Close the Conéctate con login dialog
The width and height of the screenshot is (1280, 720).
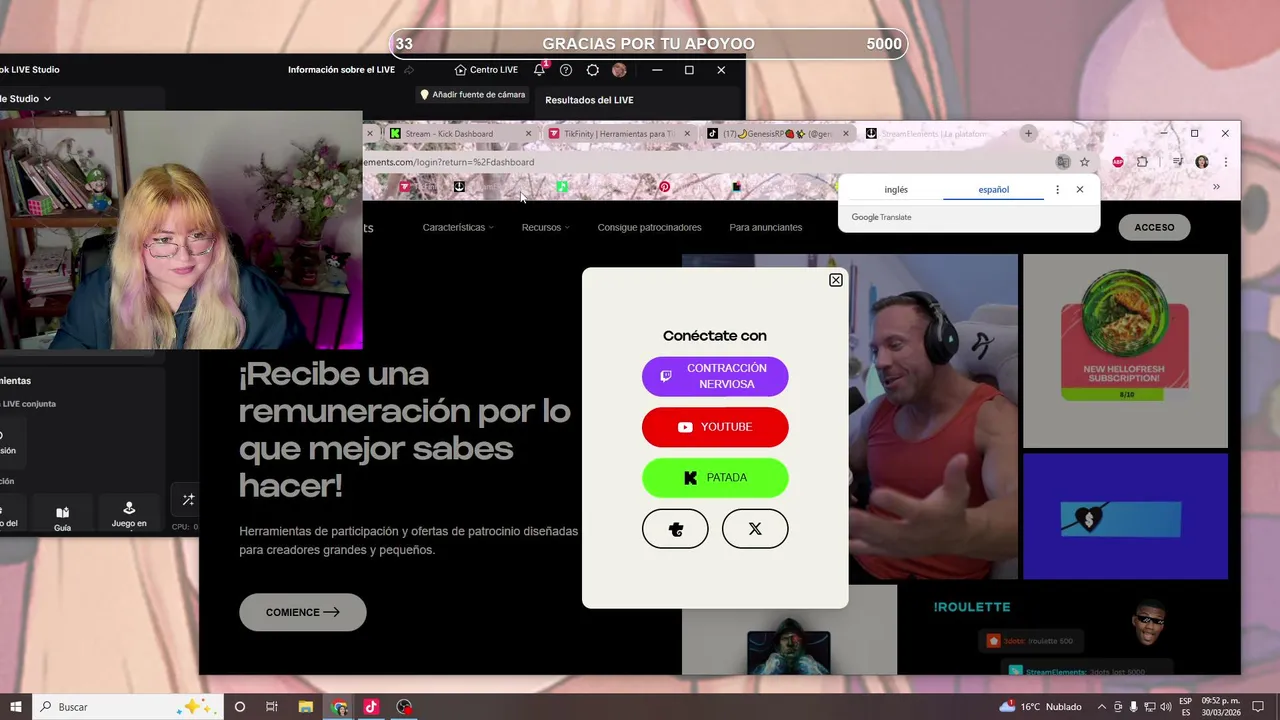836,280
